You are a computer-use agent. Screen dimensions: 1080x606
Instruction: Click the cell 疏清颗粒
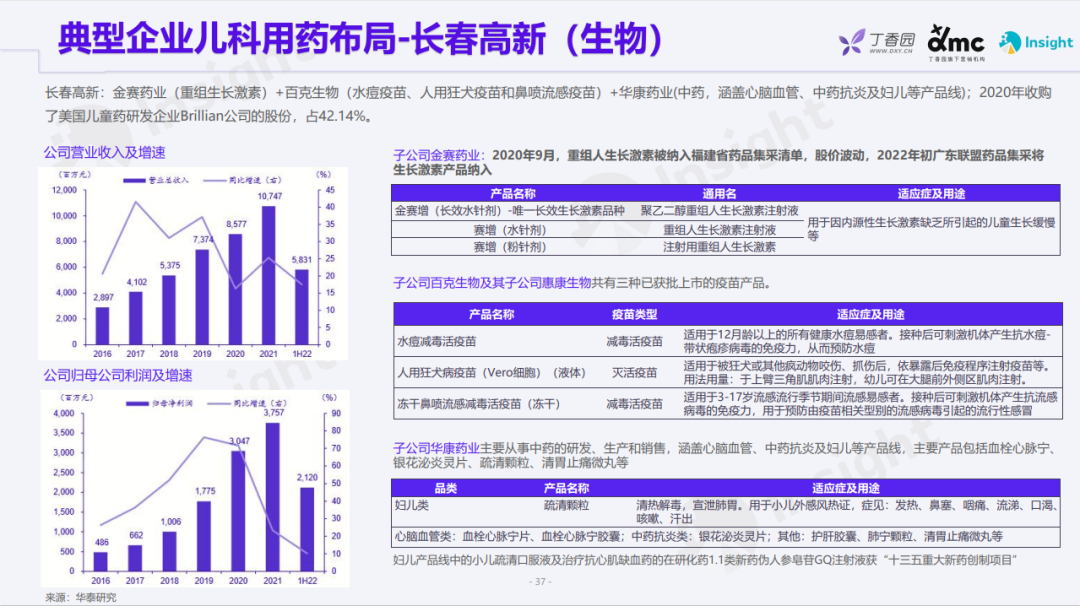point(566,505)
